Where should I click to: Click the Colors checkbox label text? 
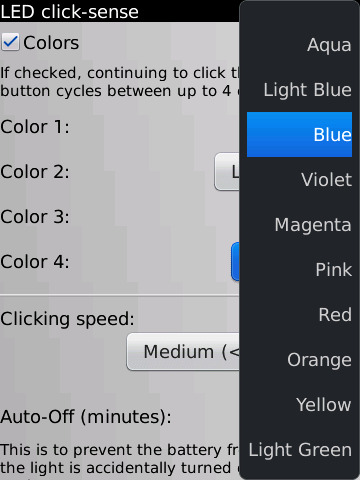[51, 43]
